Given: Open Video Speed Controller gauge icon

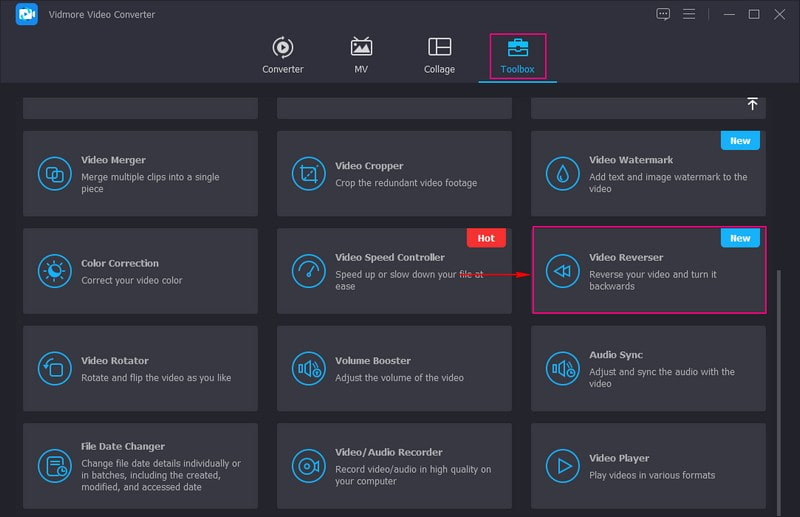Looking at the screenshot, I should coord(309,271).
